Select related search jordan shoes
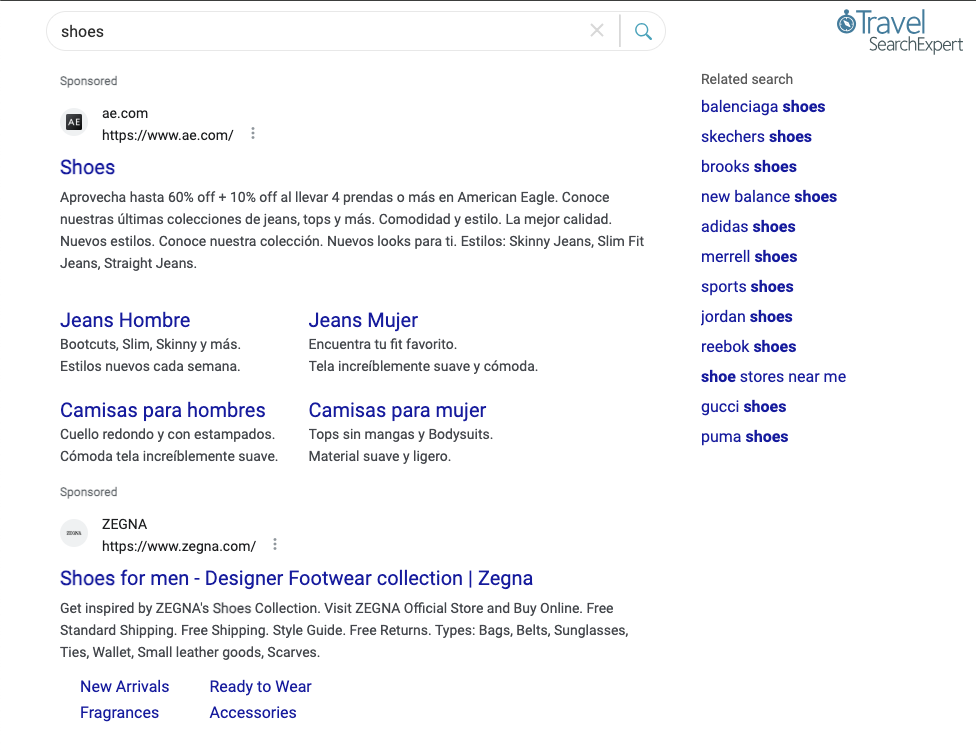Screen dimensions: 976x750 pos(747,316)
